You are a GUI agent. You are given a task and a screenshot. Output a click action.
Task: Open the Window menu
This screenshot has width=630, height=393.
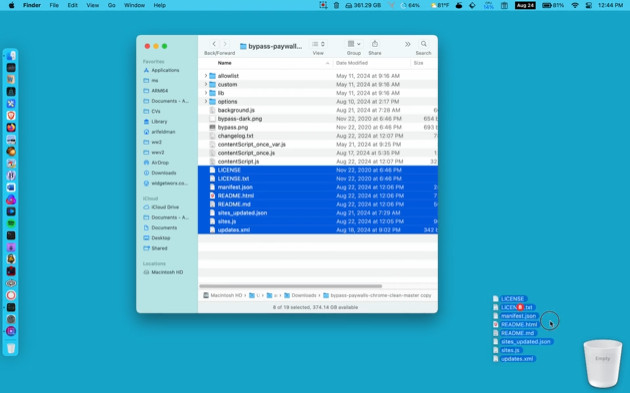[x=134, y=5]
